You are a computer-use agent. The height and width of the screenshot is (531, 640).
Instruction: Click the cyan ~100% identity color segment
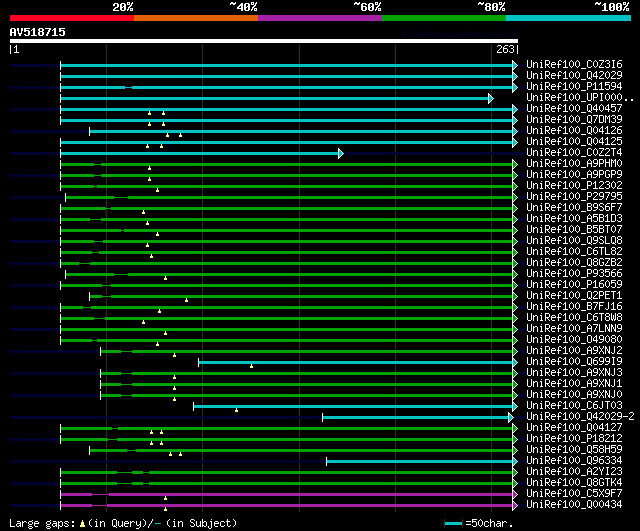pos(569,18)
